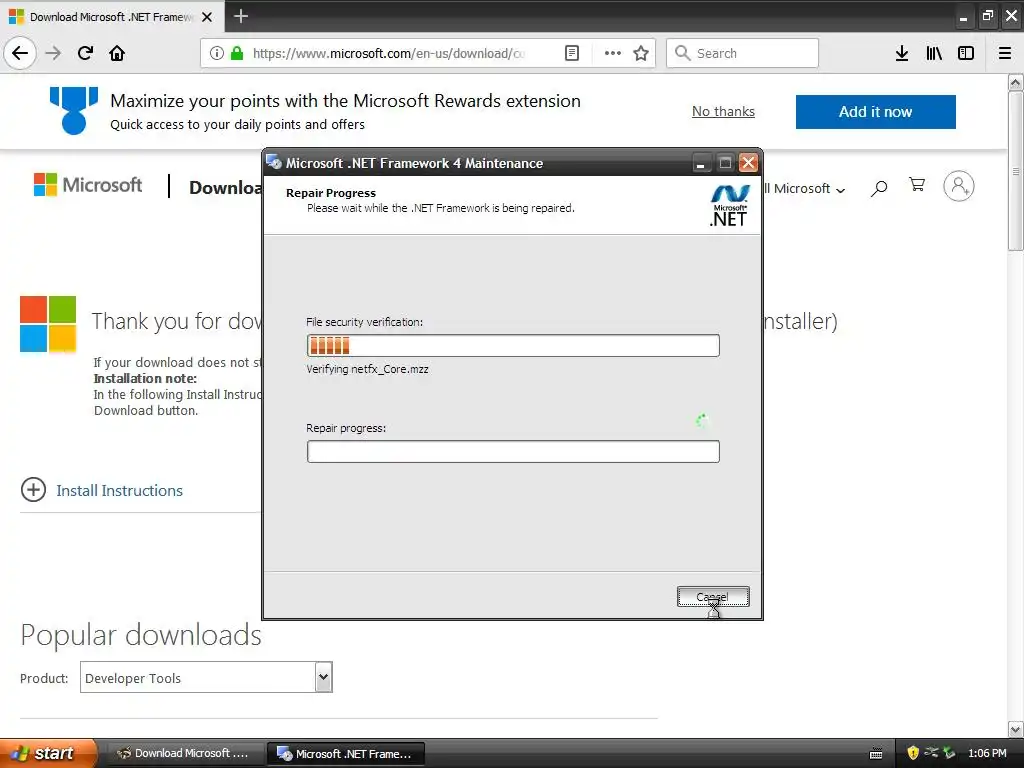Click the Firefox forward arrow
The image size is (1024, 768).
tap(53, 53)
